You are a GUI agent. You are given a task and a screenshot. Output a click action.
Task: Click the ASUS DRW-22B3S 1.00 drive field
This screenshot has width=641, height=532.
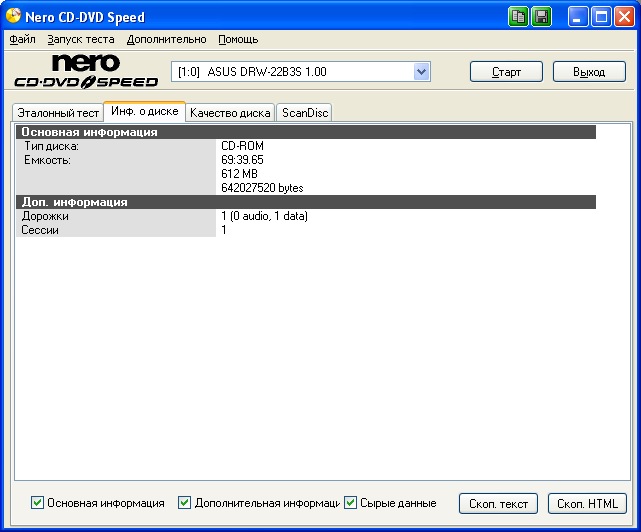tap(300, 72)
